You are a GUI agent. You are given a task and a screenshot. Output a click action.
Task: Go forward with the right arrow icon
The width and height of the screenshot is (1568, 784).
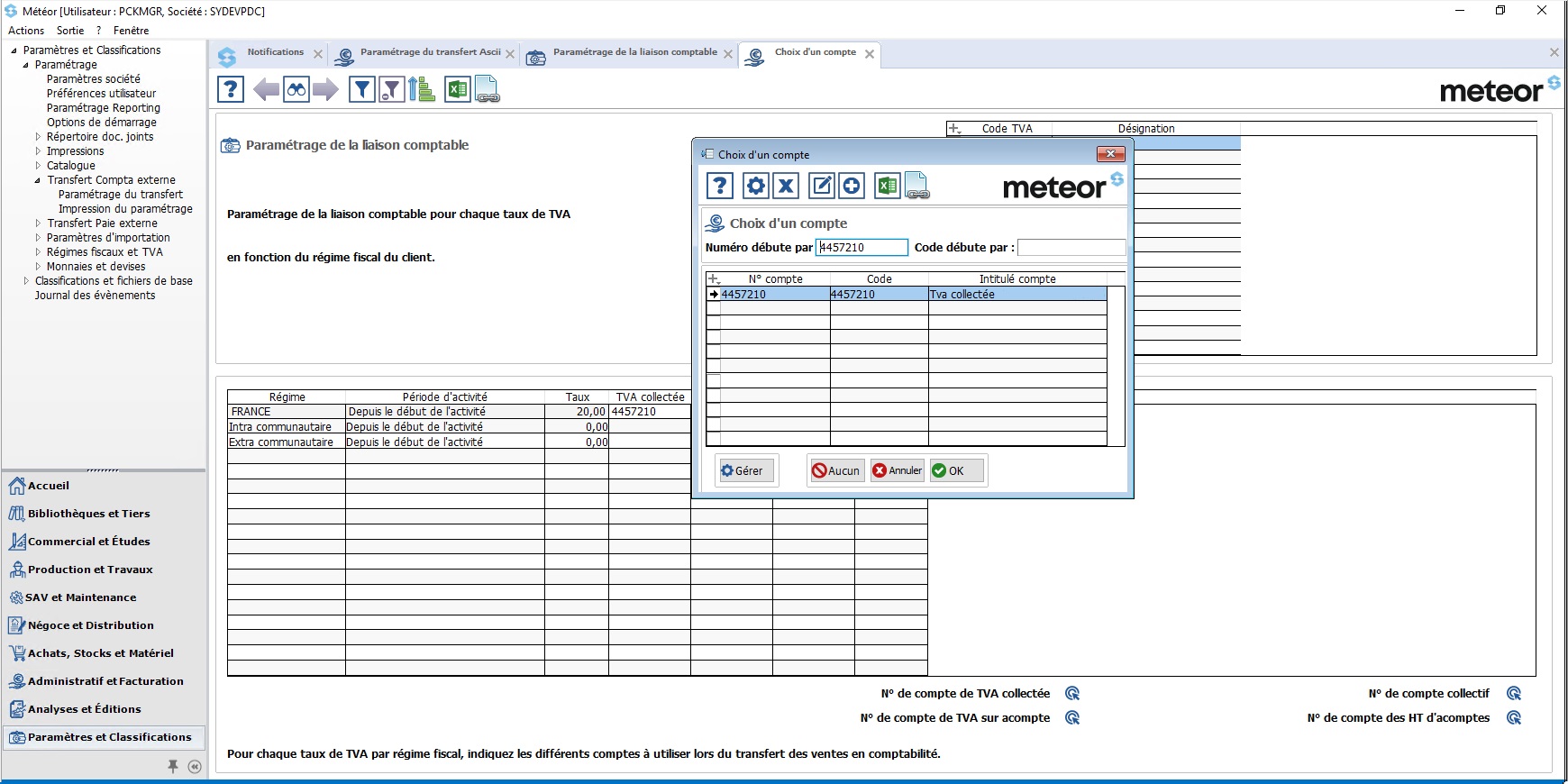pos(326,89)
